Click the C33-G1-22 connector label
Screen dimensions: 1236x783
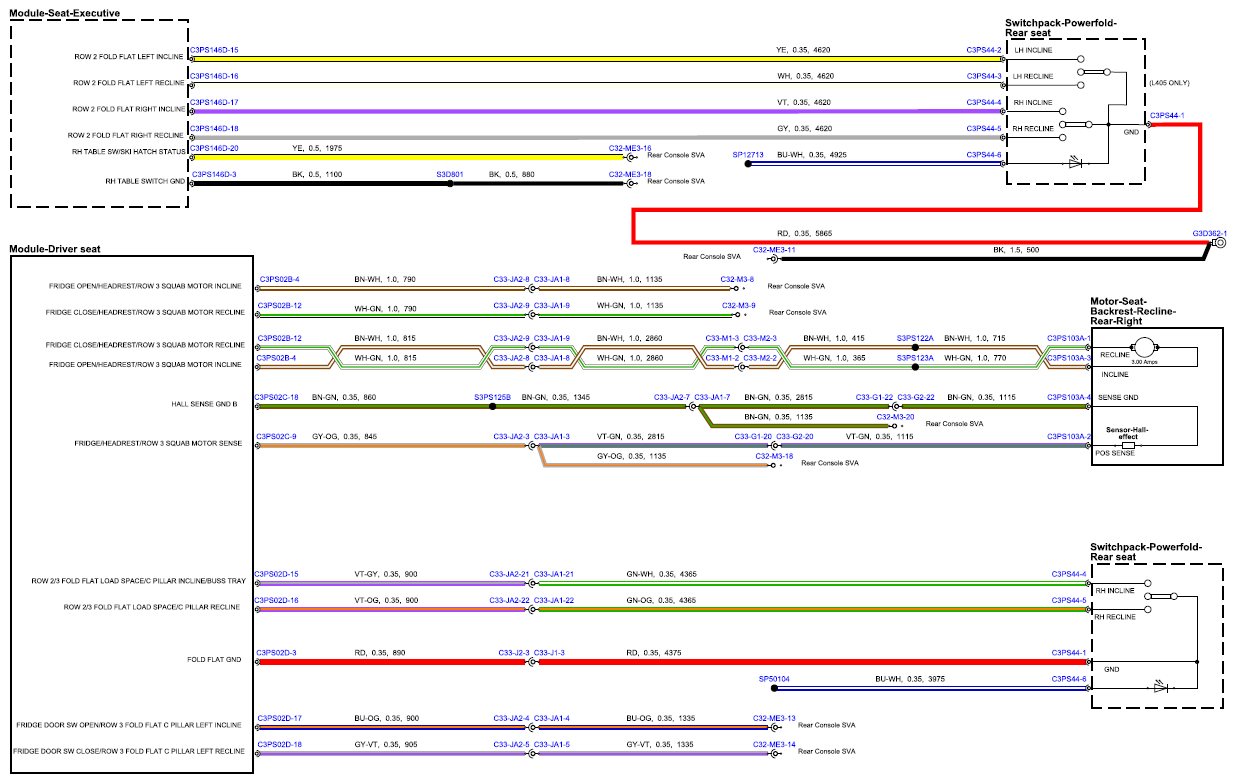[874, 397]
